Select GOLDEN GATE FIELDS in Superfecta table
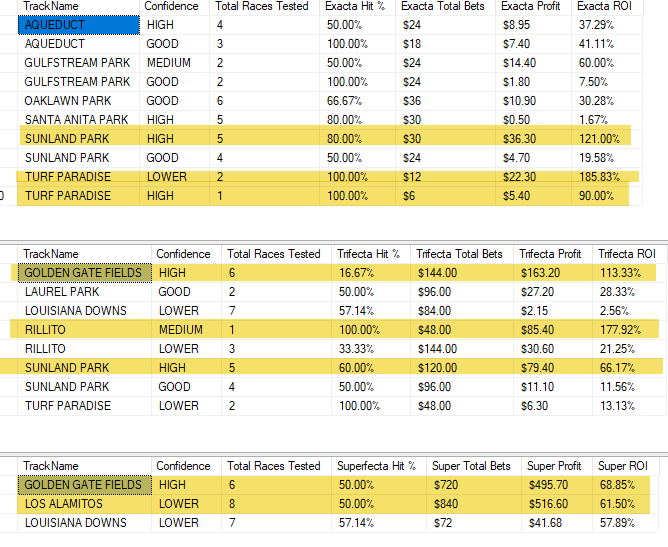This screenshot has height=547, width=668. coord(84,485)
